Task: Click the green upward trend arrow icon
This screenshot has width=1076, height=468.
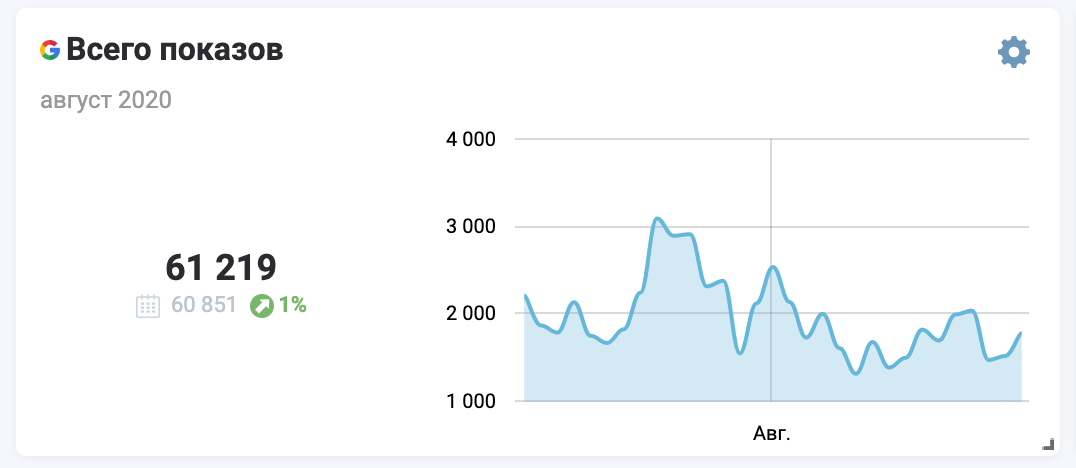Action: 262,306
